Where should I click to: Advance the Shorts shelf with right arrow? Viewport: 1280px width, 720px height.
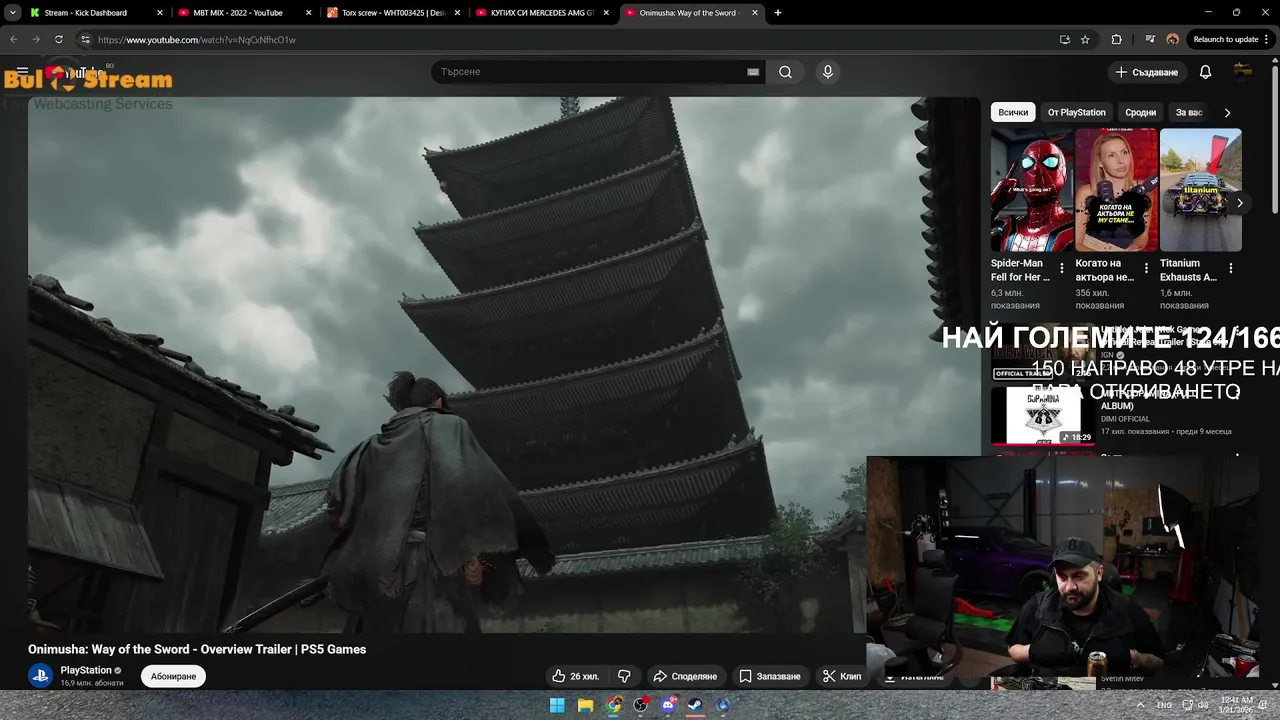(1240, 203)
